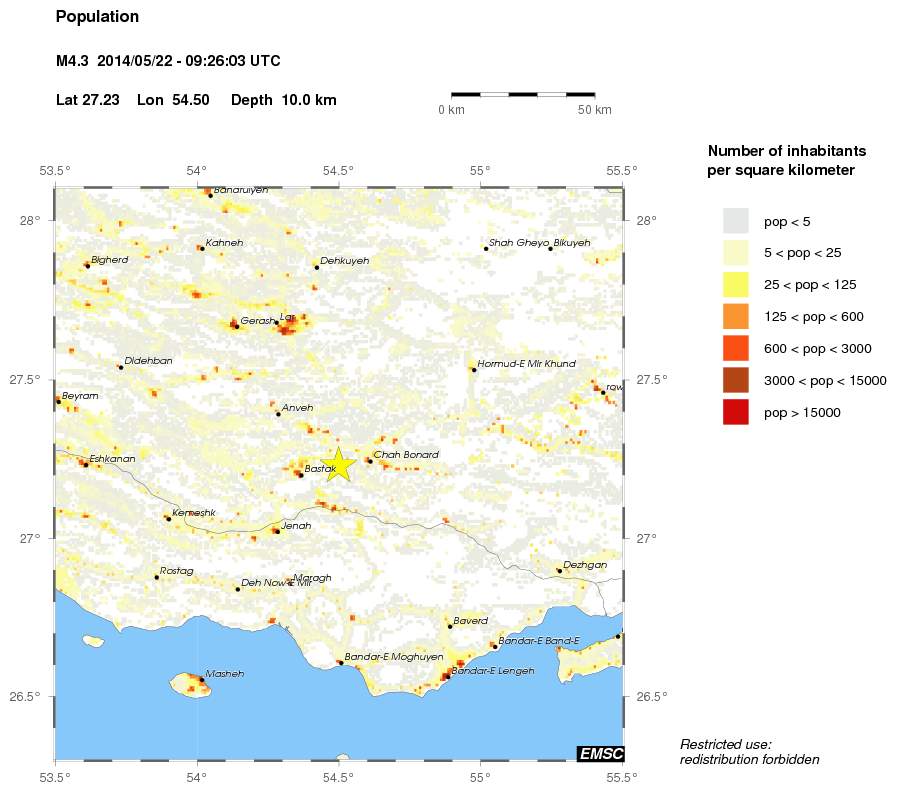Click the '600 < pop < 3000' swatch
Screen dimensions: 897x792
click(736, 349)
